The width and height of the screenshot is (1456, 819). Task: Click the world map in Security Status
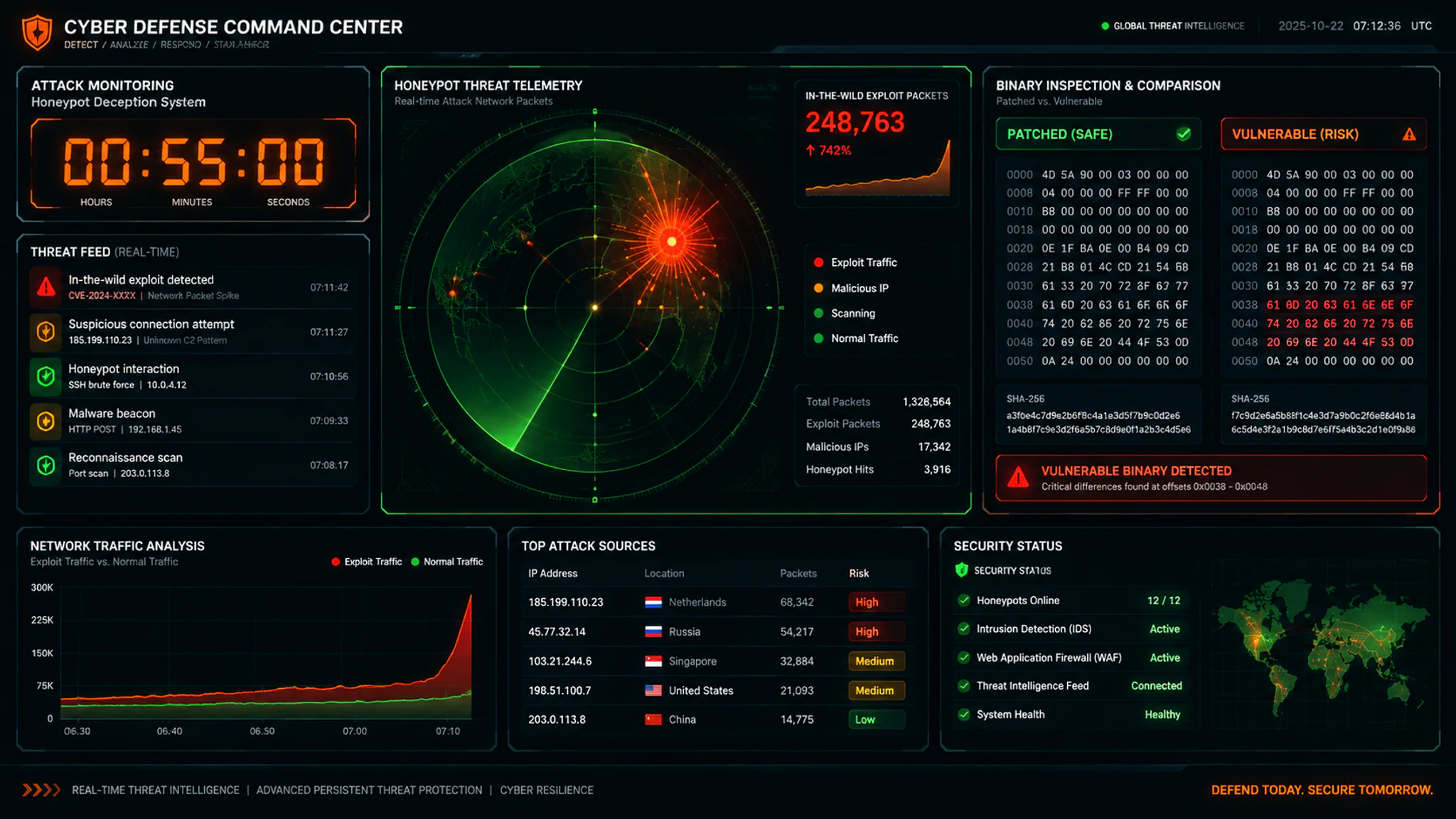1321,648
